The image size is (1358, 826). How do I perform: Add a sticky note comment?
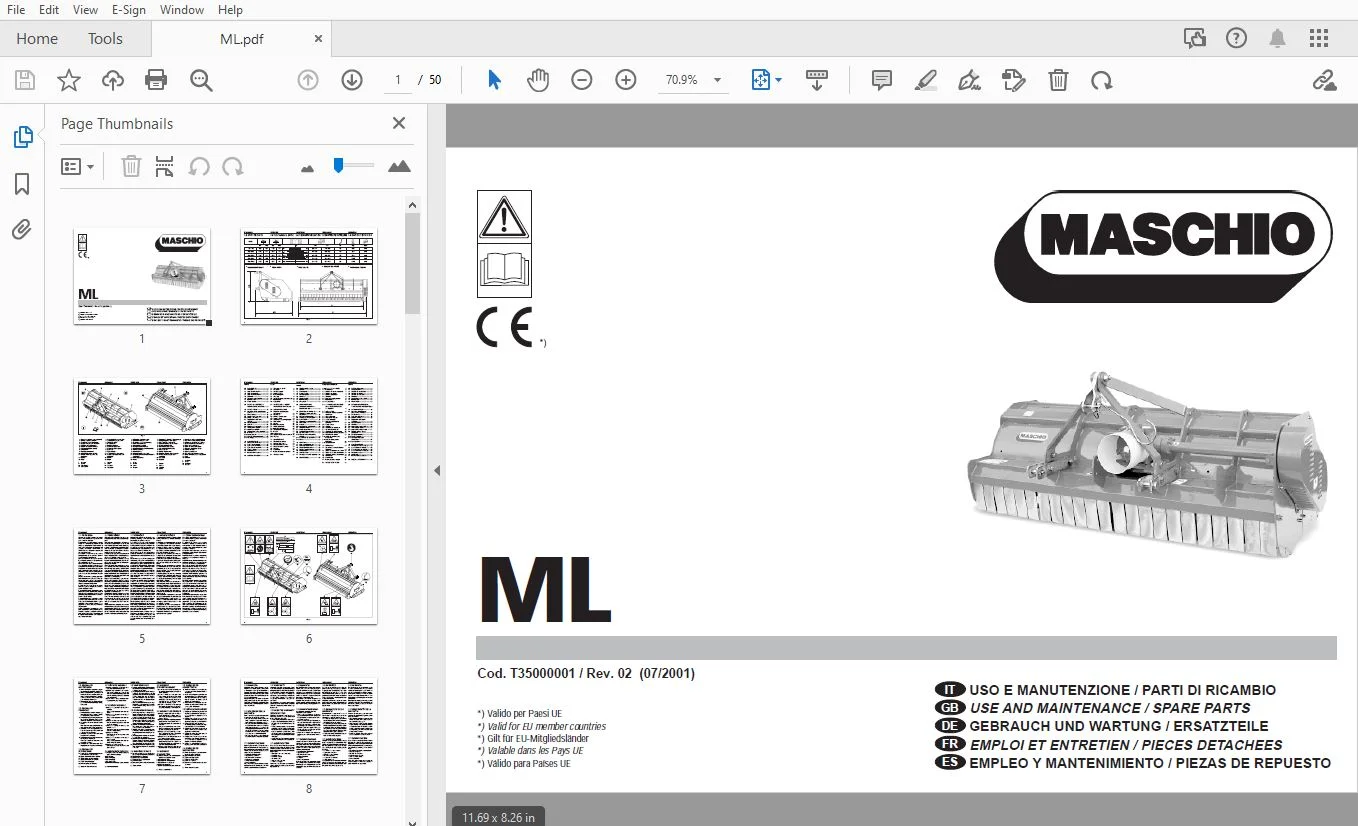[x=882, y=80]
